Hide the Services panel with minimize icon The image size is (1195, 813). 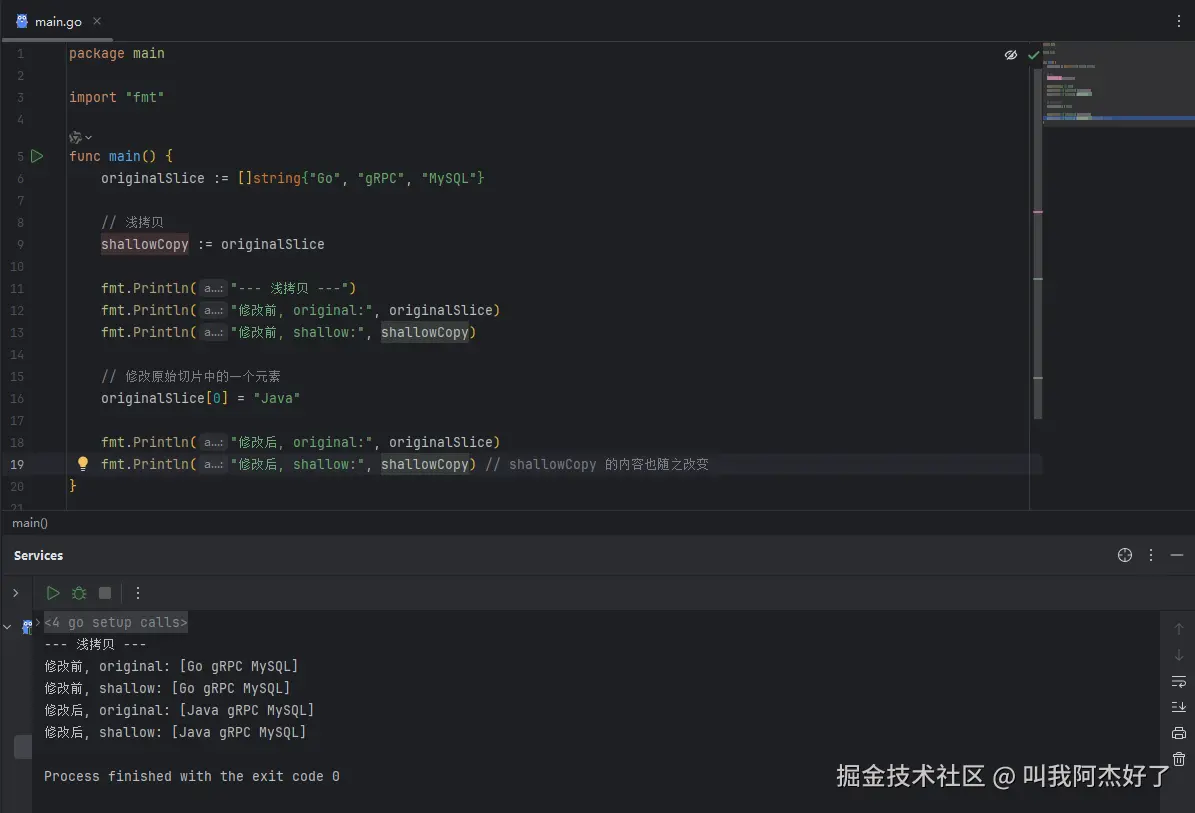click(x=1177, y=555)
